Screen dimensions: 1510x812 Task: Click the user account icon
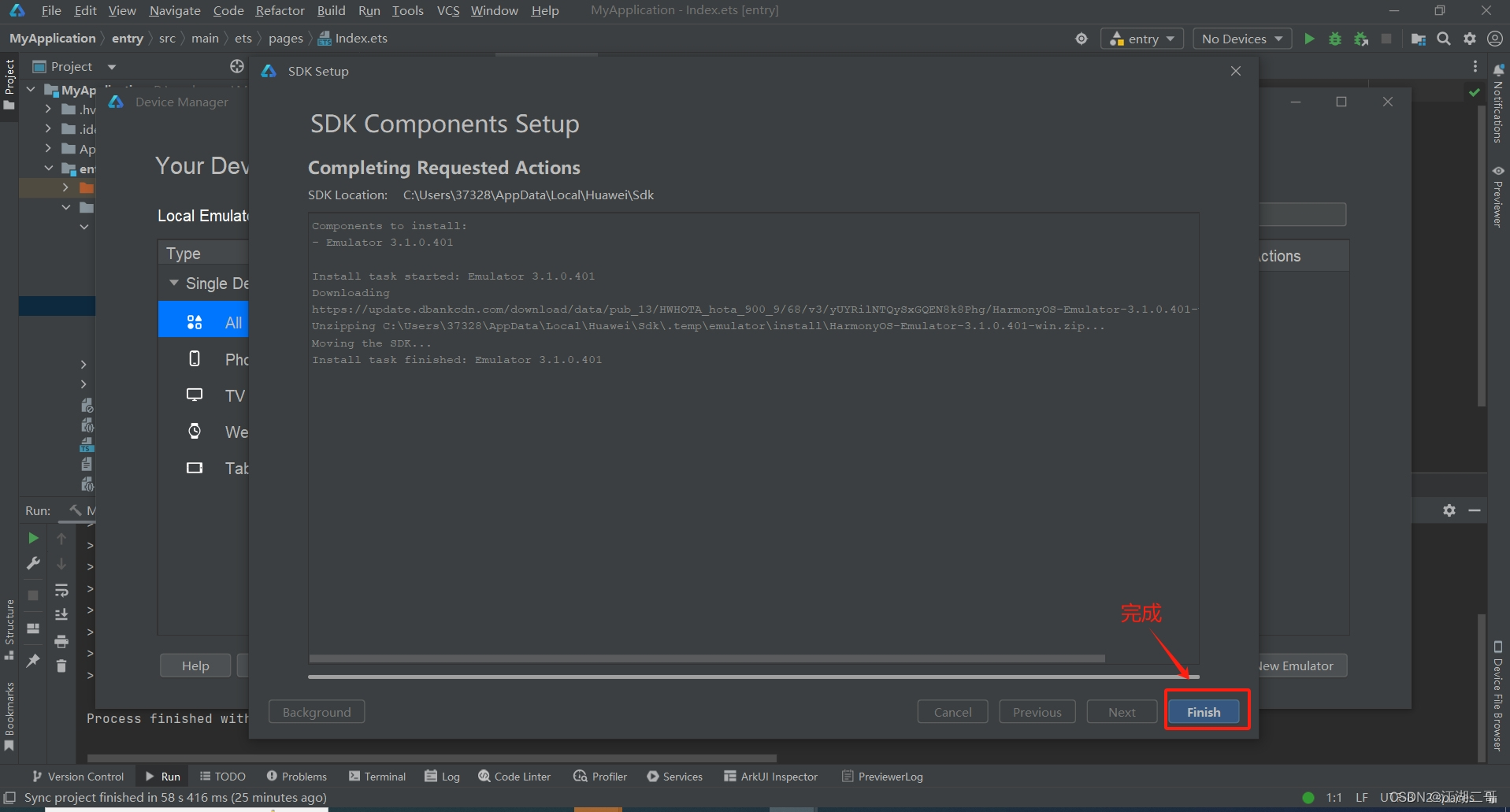(1495, 39)
